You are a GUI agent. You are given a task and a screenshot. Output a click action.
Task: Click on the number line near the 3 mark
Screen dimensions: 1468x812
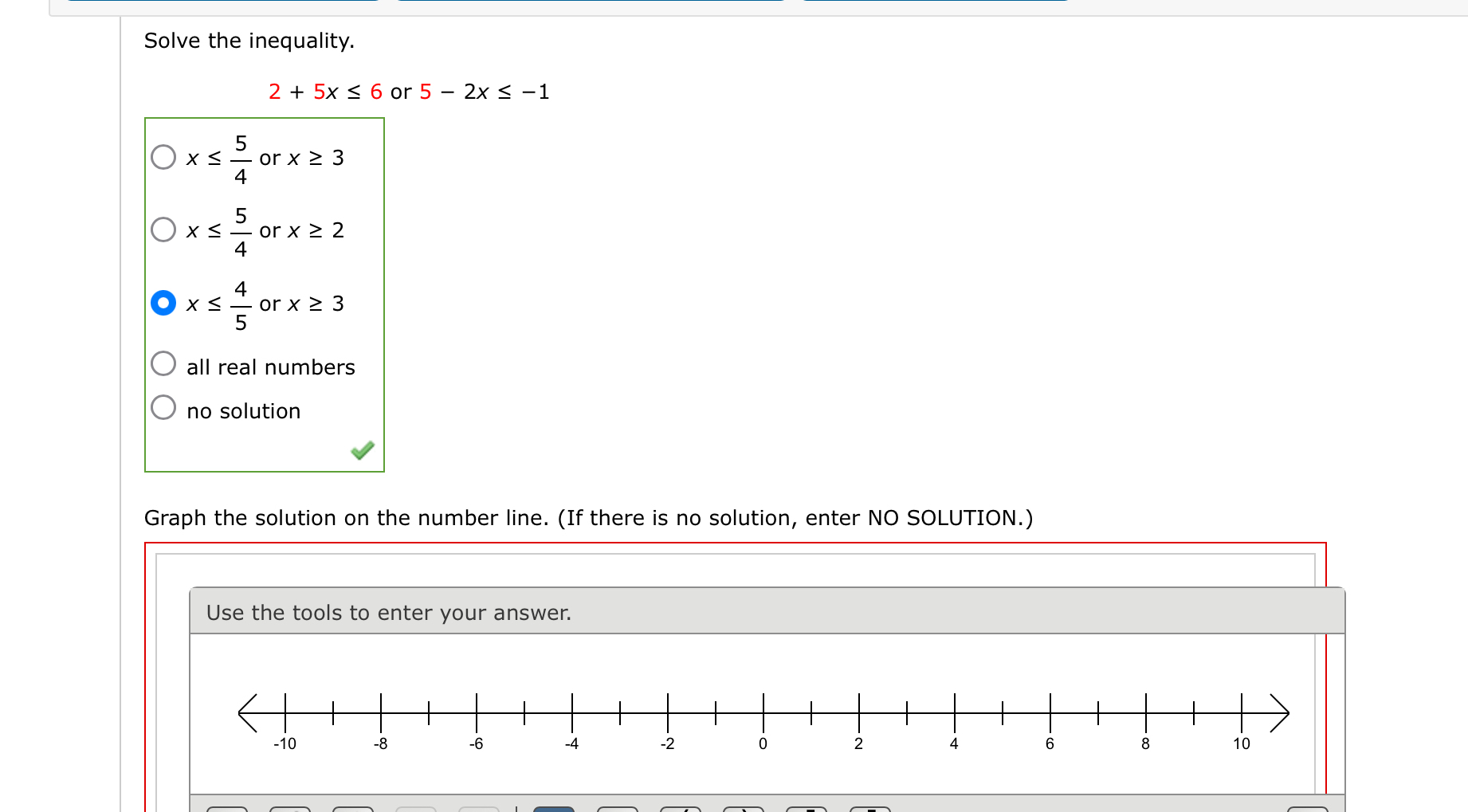(906, 714)
